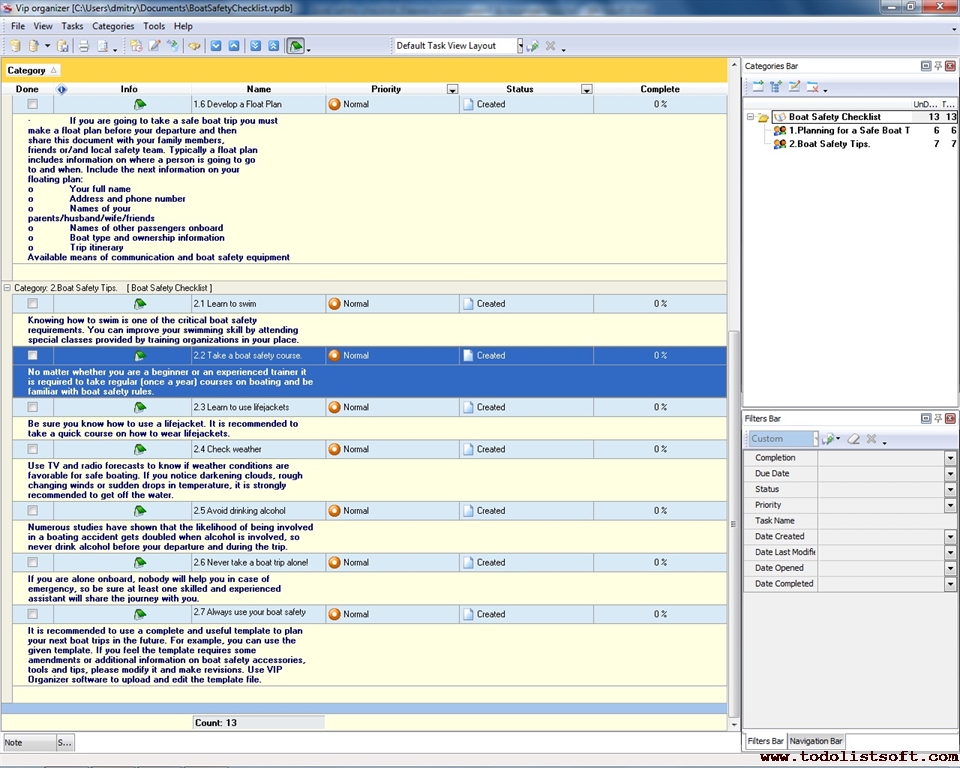Collapse the Boat Safety Checklist tree node
This screenshot has height=768, width=960.
750,117
